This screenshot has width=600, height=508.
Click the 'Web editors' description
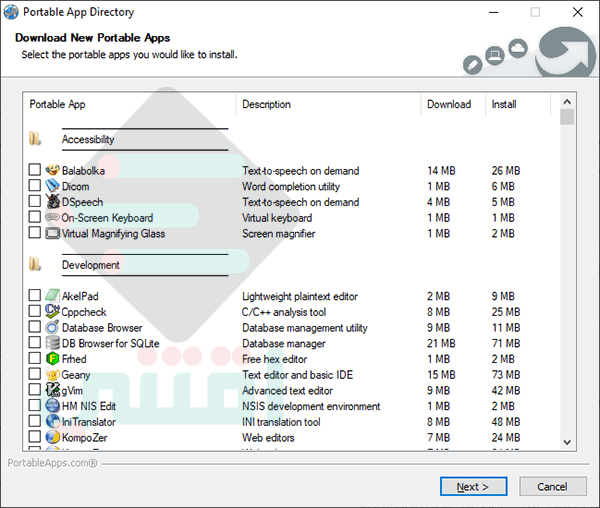[268, 437]
